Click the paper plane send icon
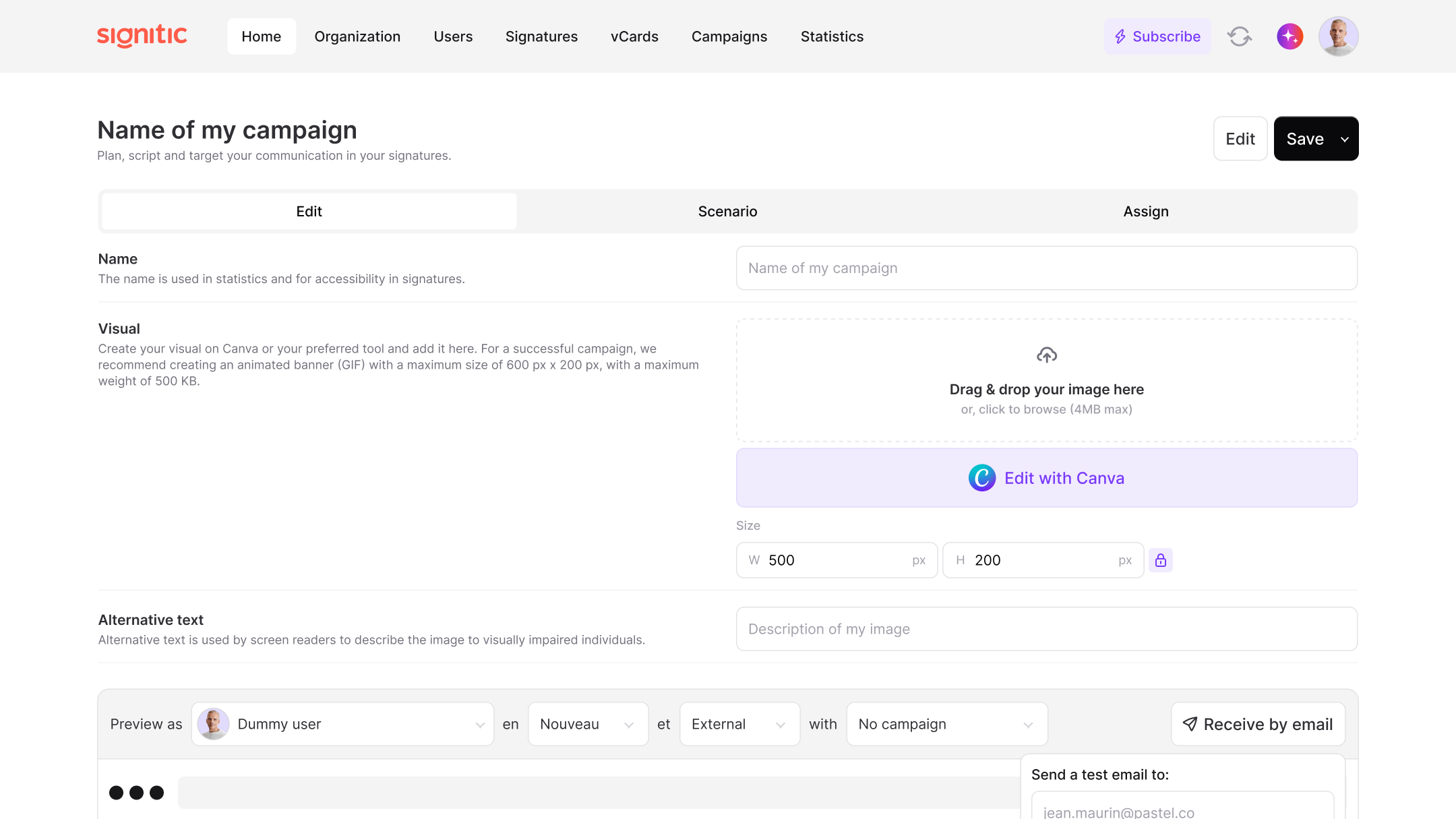This screenshot has height=819, width=1456. coord(1190,724)
